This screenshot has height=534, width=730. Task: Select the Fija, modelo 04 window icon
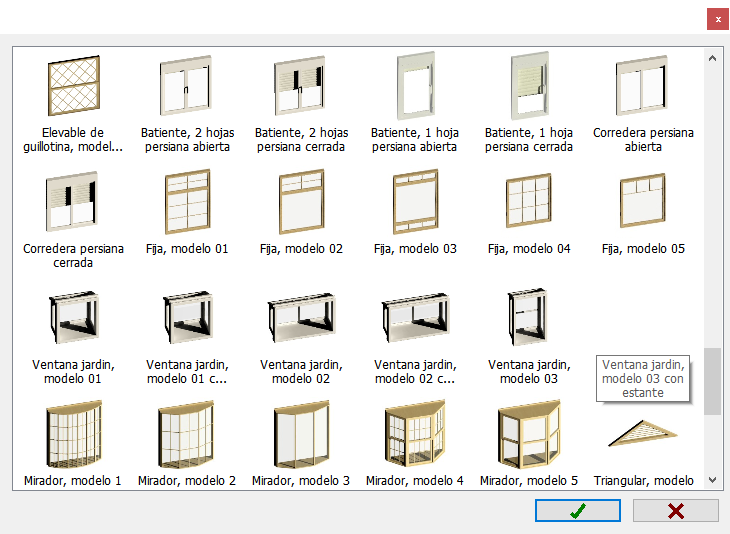point(529,200)
